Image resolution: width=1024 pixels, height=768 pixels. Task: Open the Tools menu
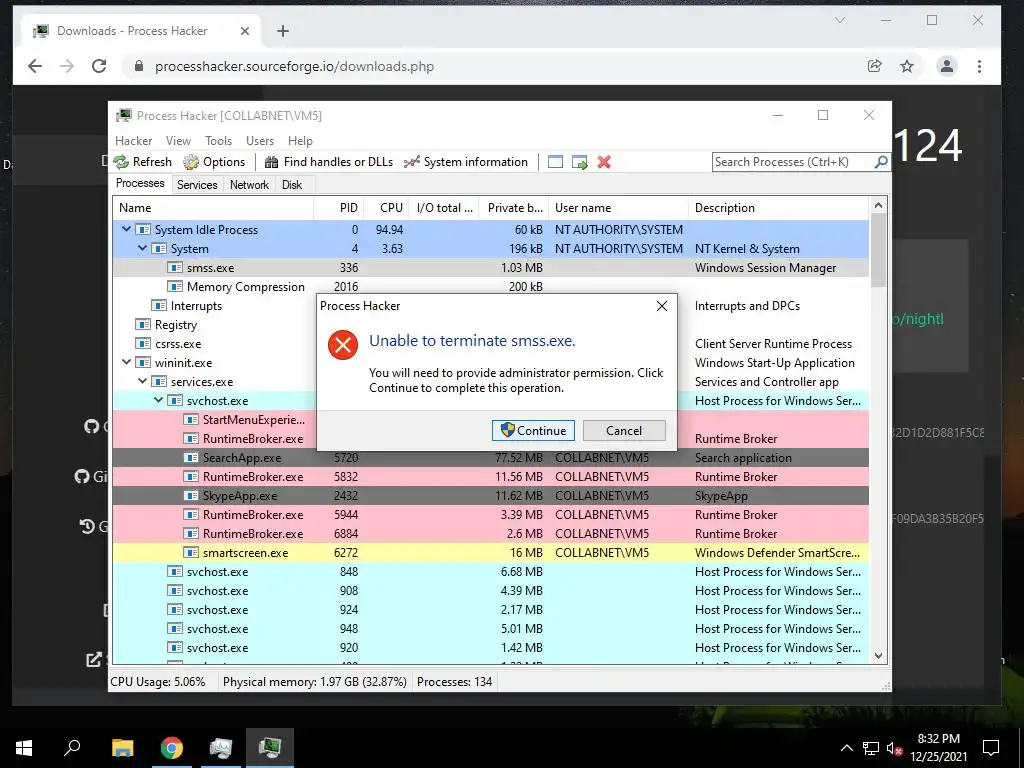click(218, 140)
